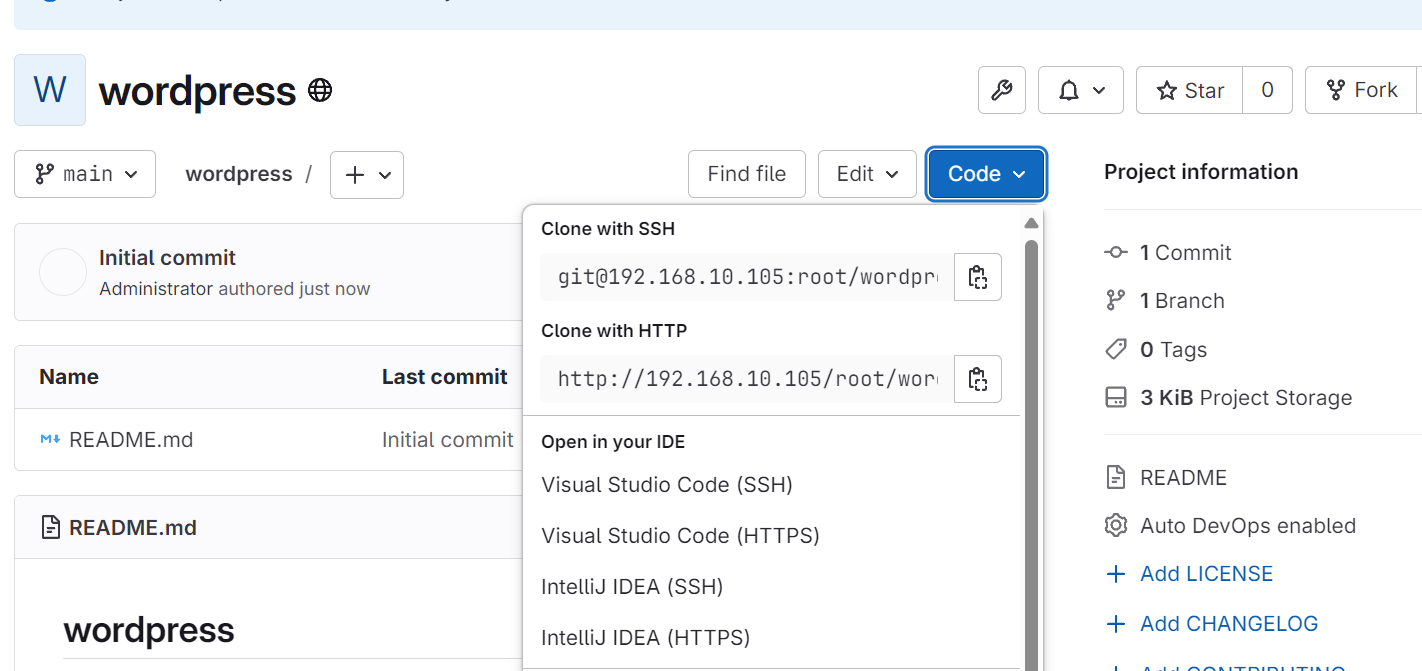This screenshot has height=671, width=1422.
Task: Open project settings via wrench icon
Action: point(1001,90)
